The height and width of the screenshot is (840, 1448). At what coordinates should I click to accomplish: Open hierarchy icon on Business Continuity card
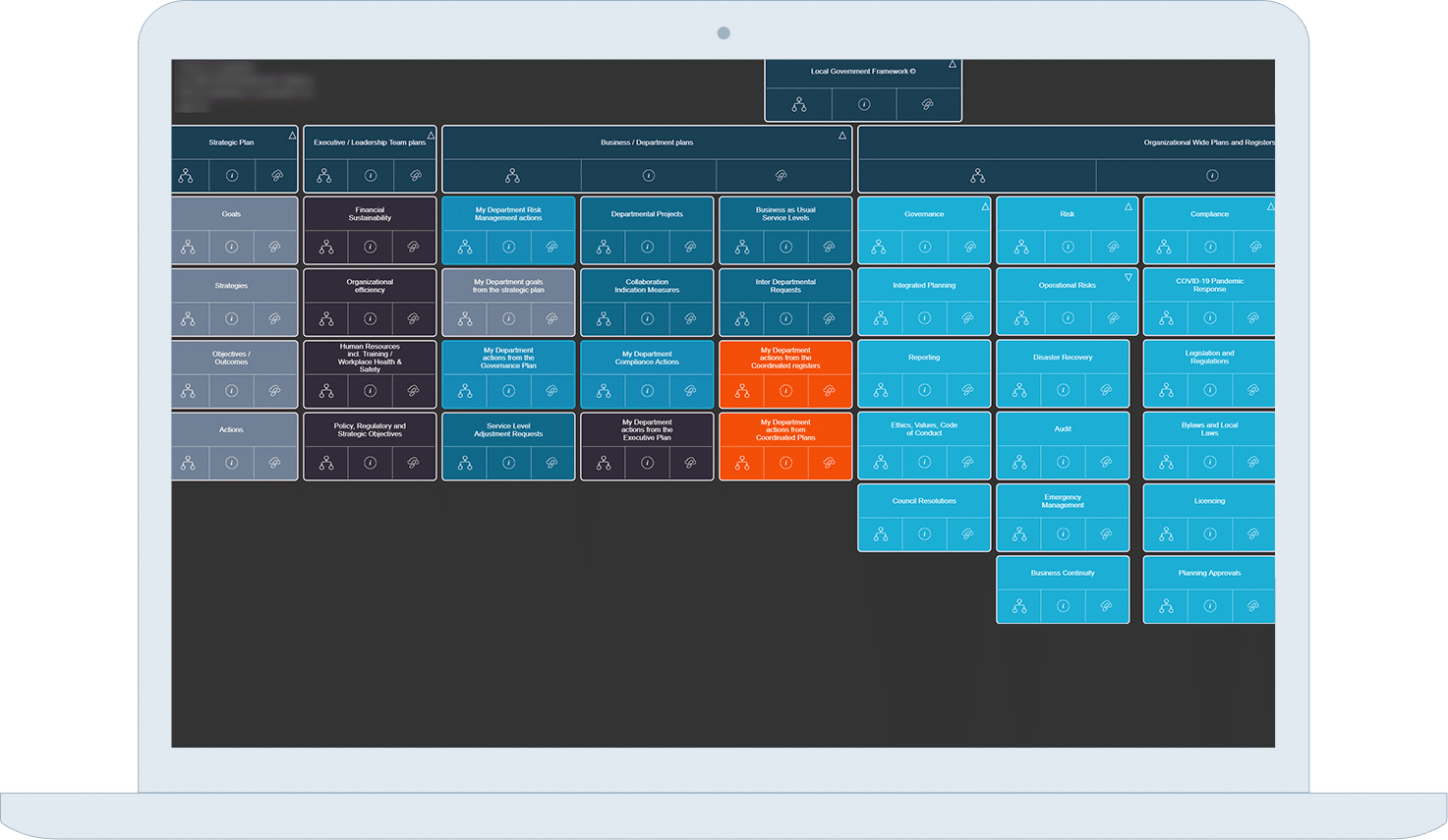1019,606
